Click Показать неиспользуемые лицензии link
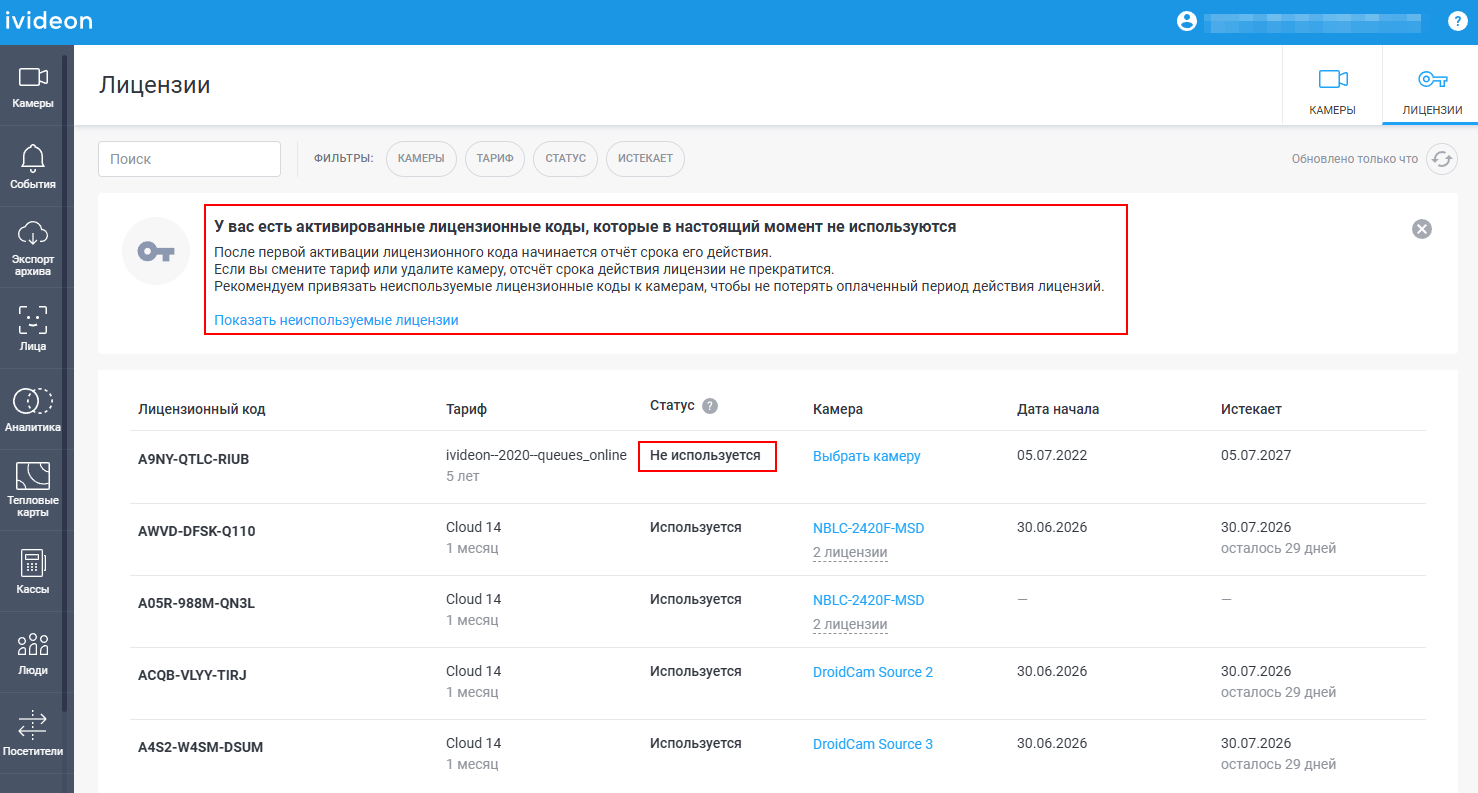 336,320
